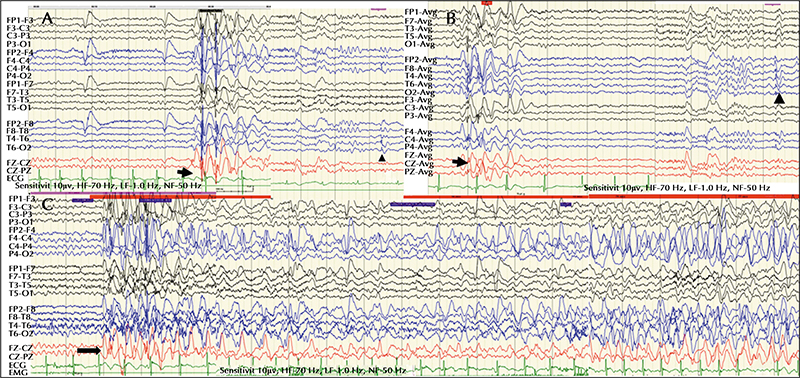This screenshot has height=378, width=800.
Task: Click the red event marker atop panel B
Action: click(486, 3)
